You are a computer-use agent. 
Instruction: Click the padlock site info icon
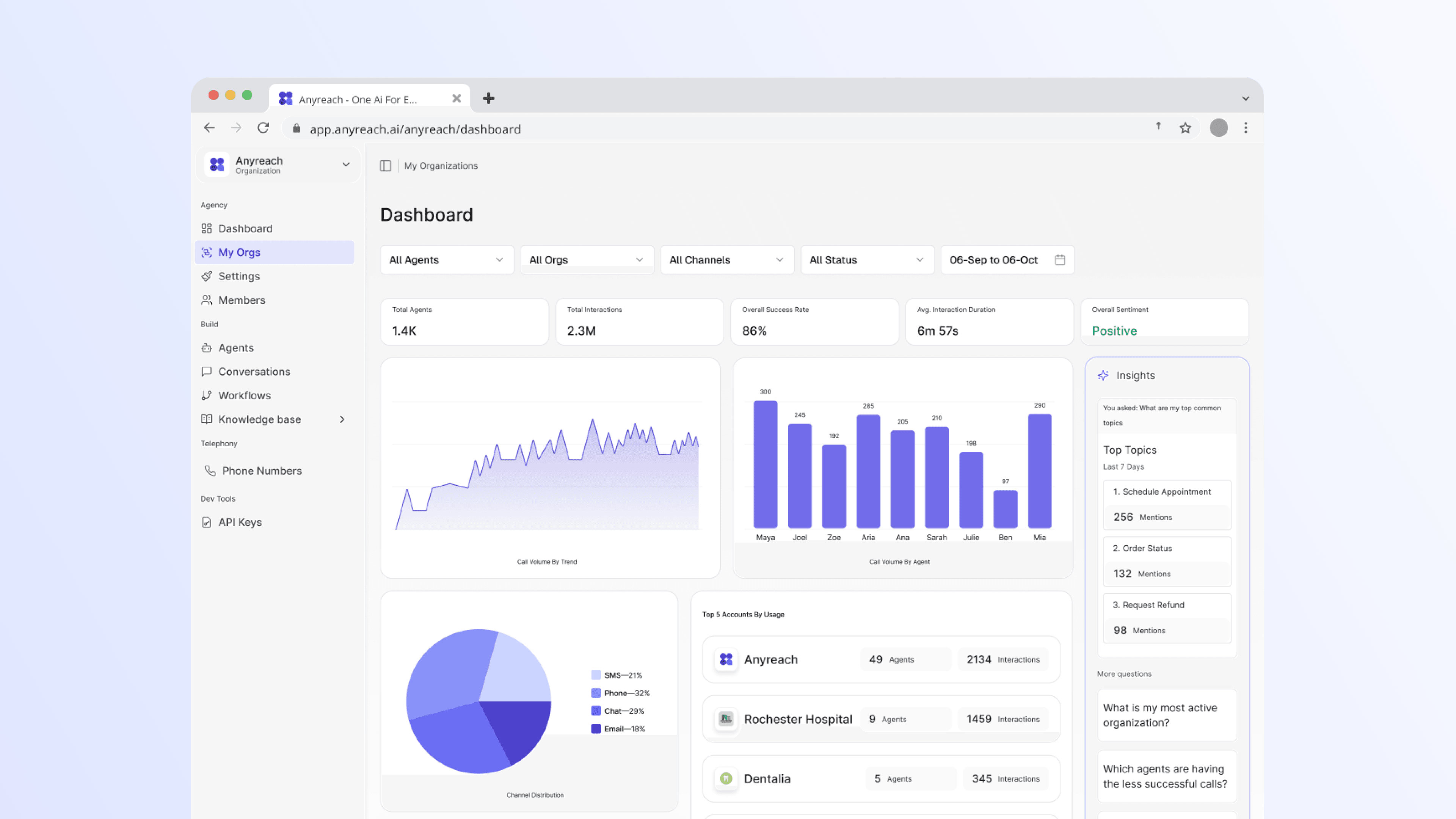coord(296,128)
